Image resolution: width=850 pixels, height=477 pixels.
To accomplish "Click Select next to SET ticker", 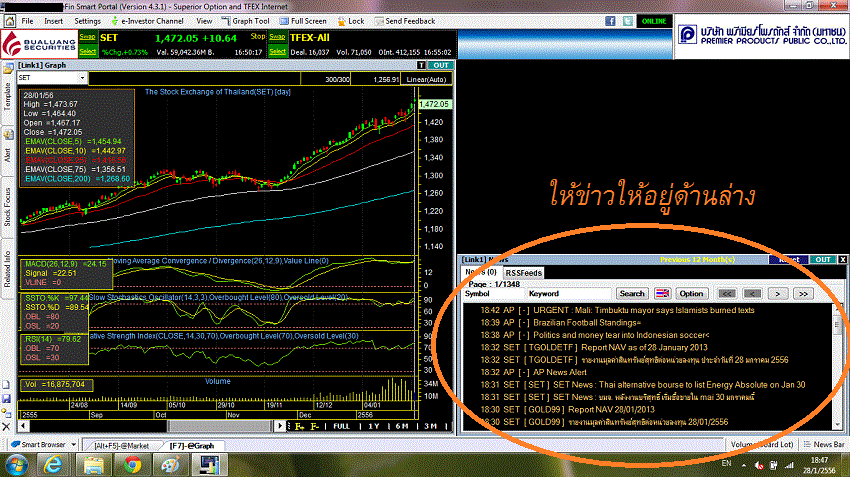I will tap(87, 51).
